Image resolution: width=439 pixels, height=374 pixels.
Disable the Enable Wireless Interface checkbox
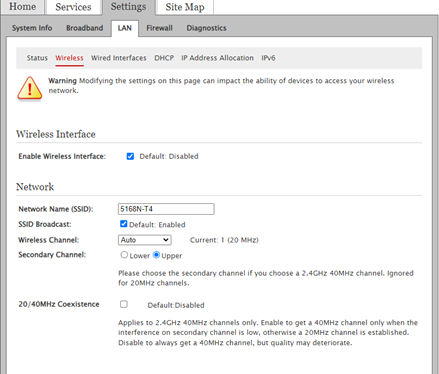[130, 156]
